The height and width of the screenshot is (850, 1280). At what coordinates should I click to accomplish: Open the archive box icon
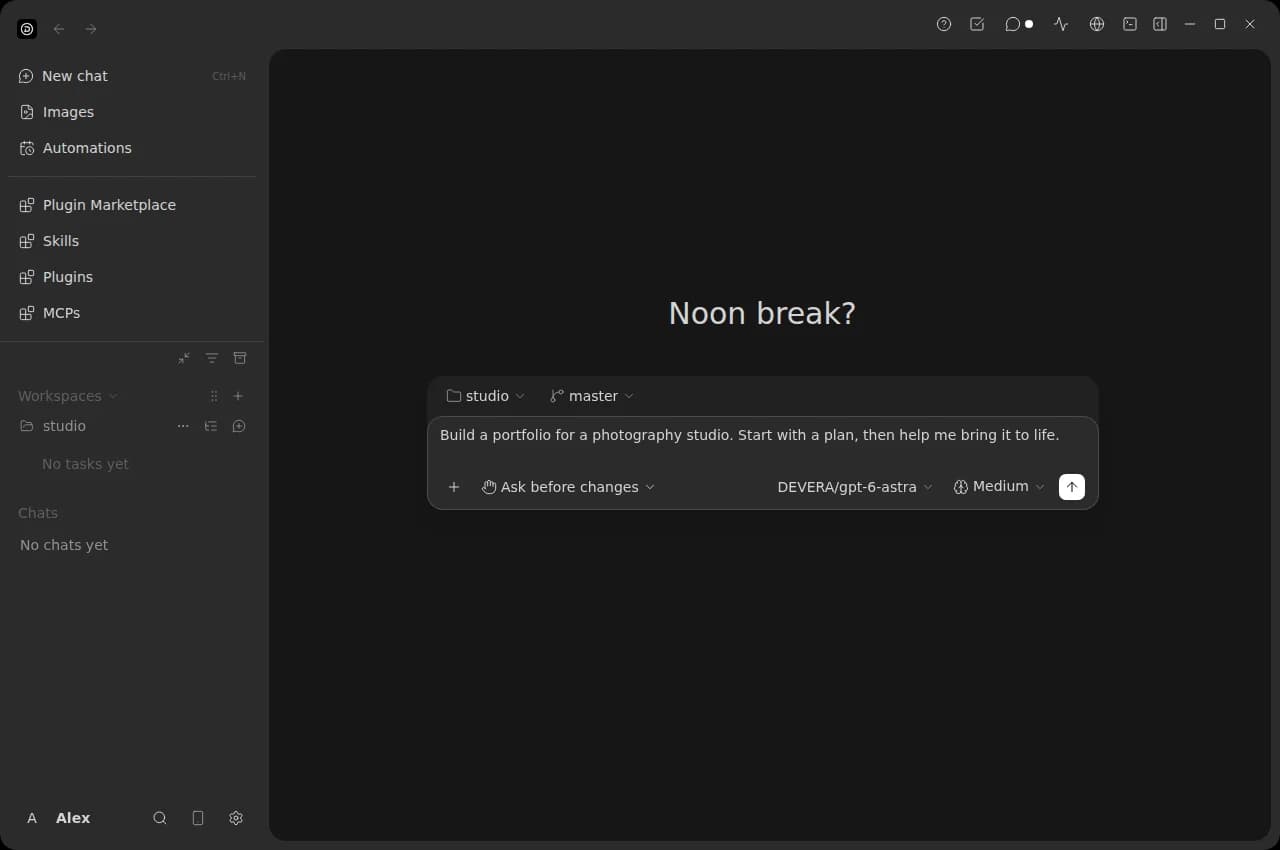(x=240, y=358)
